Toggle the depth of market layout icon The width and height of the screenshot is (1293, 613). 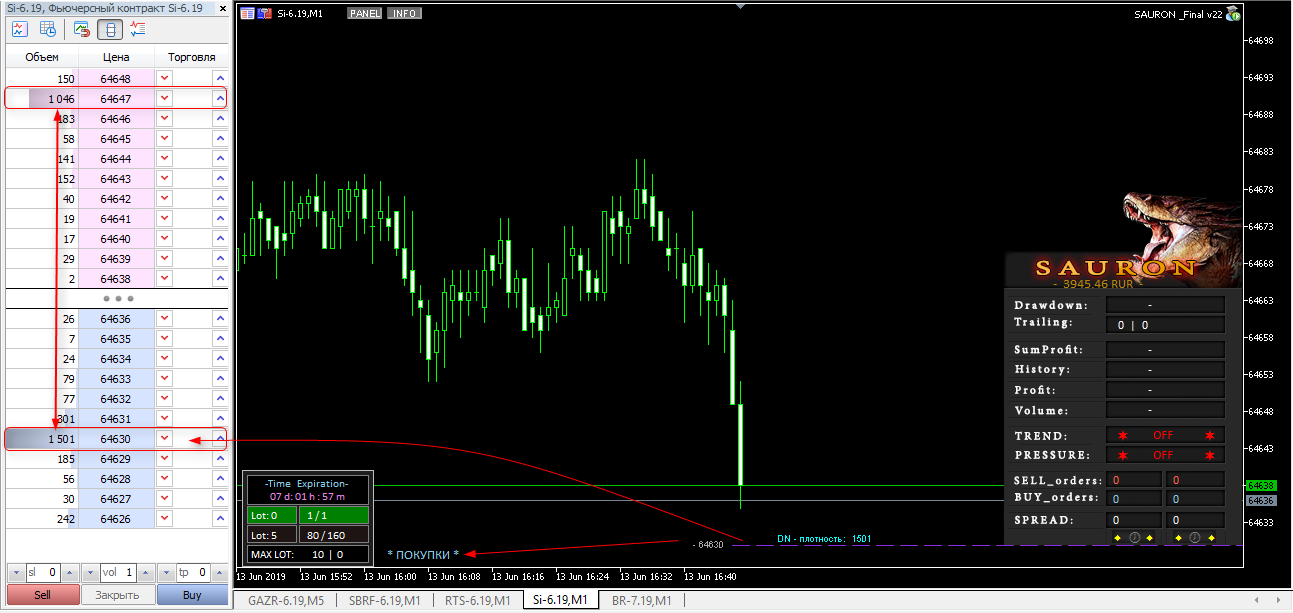[110, 29]
